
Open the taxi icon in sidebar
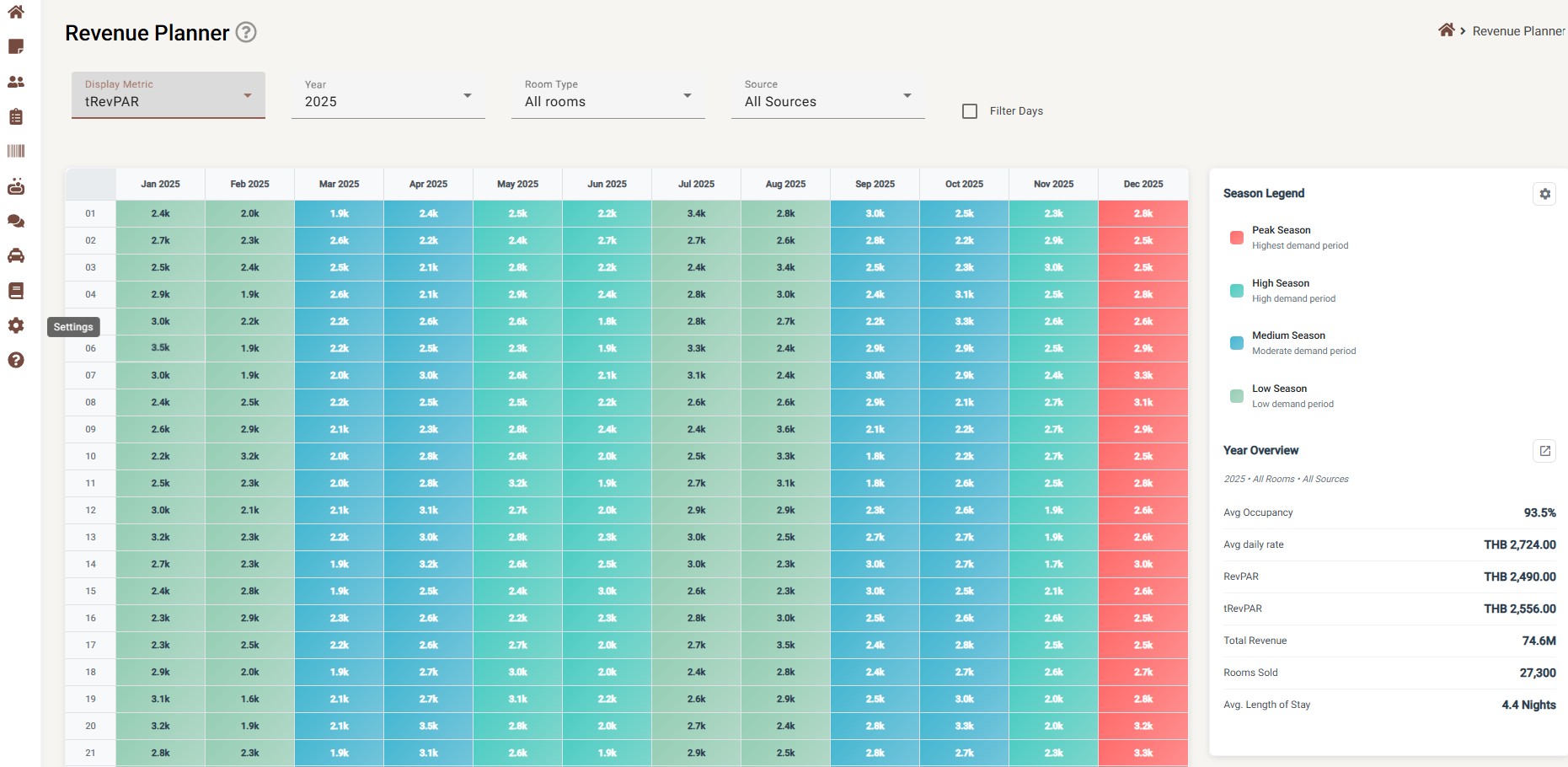tap(16, 255)
